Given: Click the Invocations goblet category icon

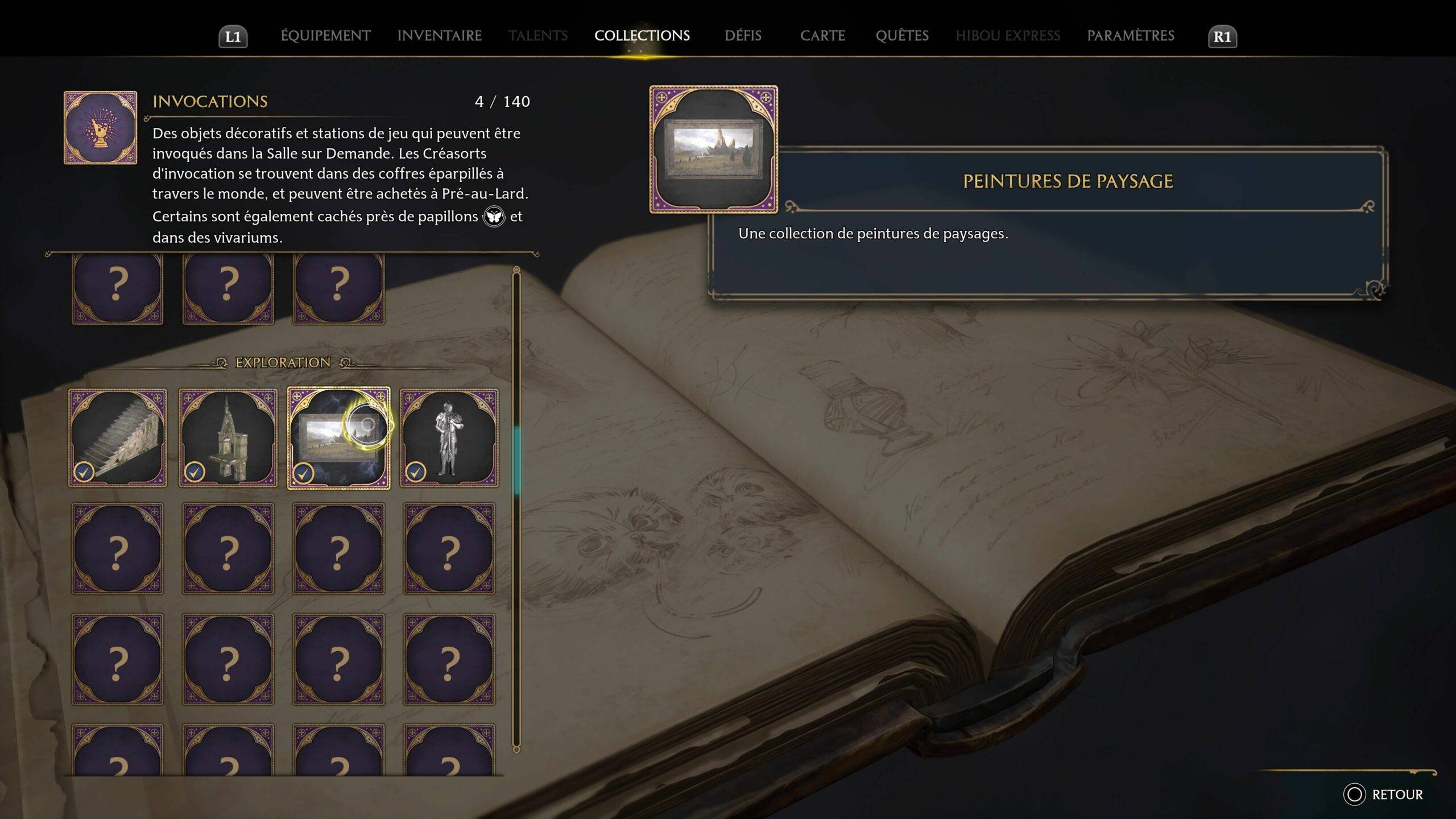Looking at the screenshot, I should click(100, 127).
